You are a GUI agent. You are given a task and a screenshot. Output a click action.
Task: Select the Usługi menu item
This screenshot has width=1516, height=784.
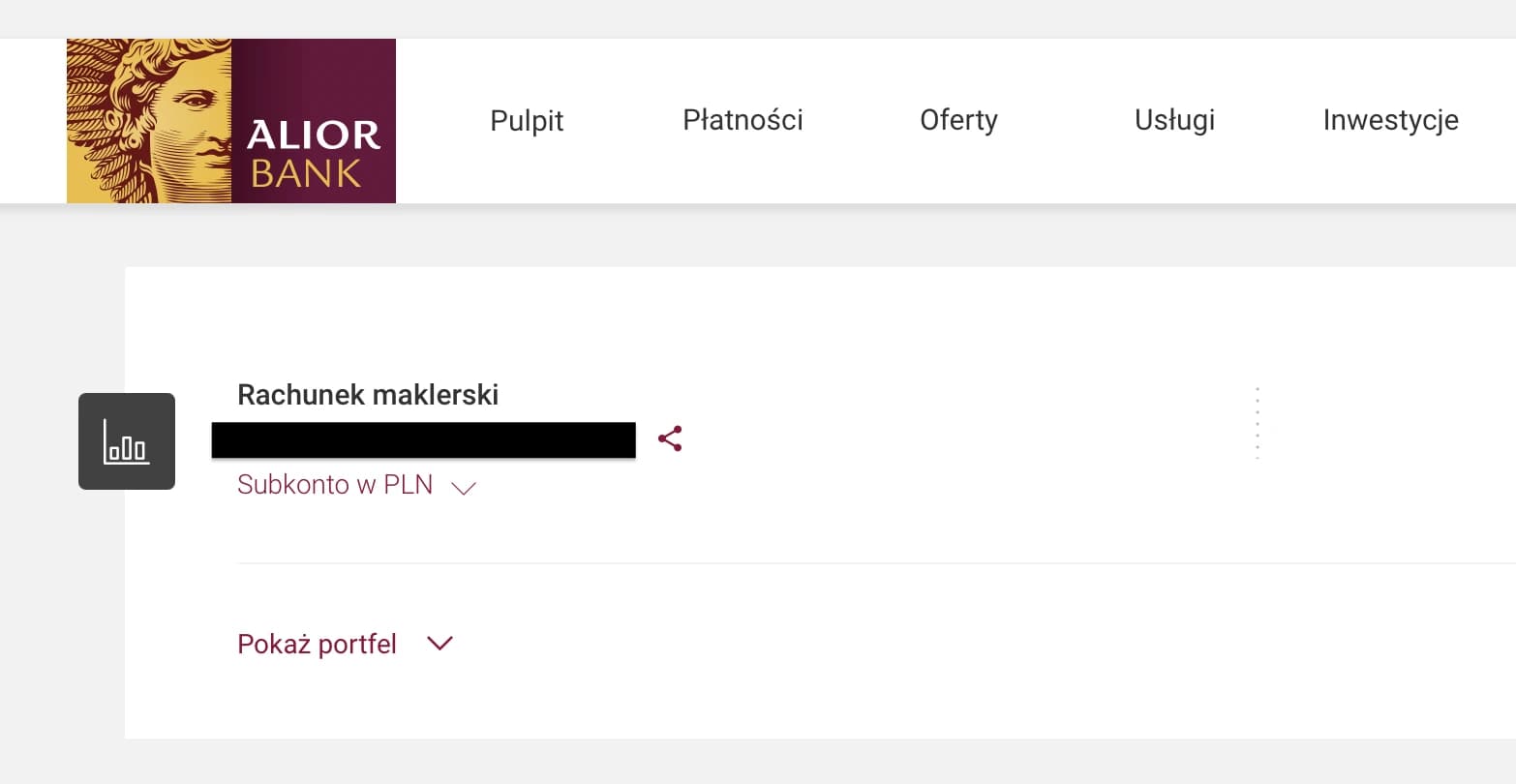[x=1174, y=120]
